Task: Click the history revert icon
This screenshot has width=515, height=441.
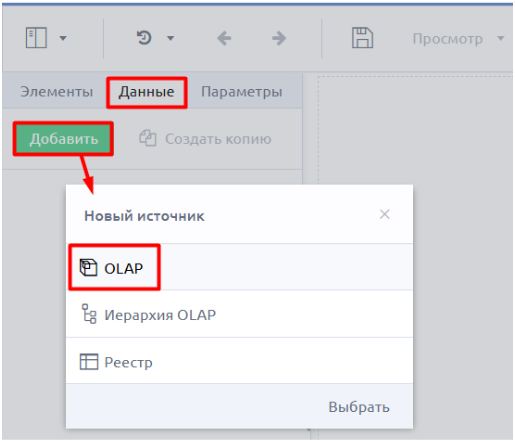Action: pos(144,38)
